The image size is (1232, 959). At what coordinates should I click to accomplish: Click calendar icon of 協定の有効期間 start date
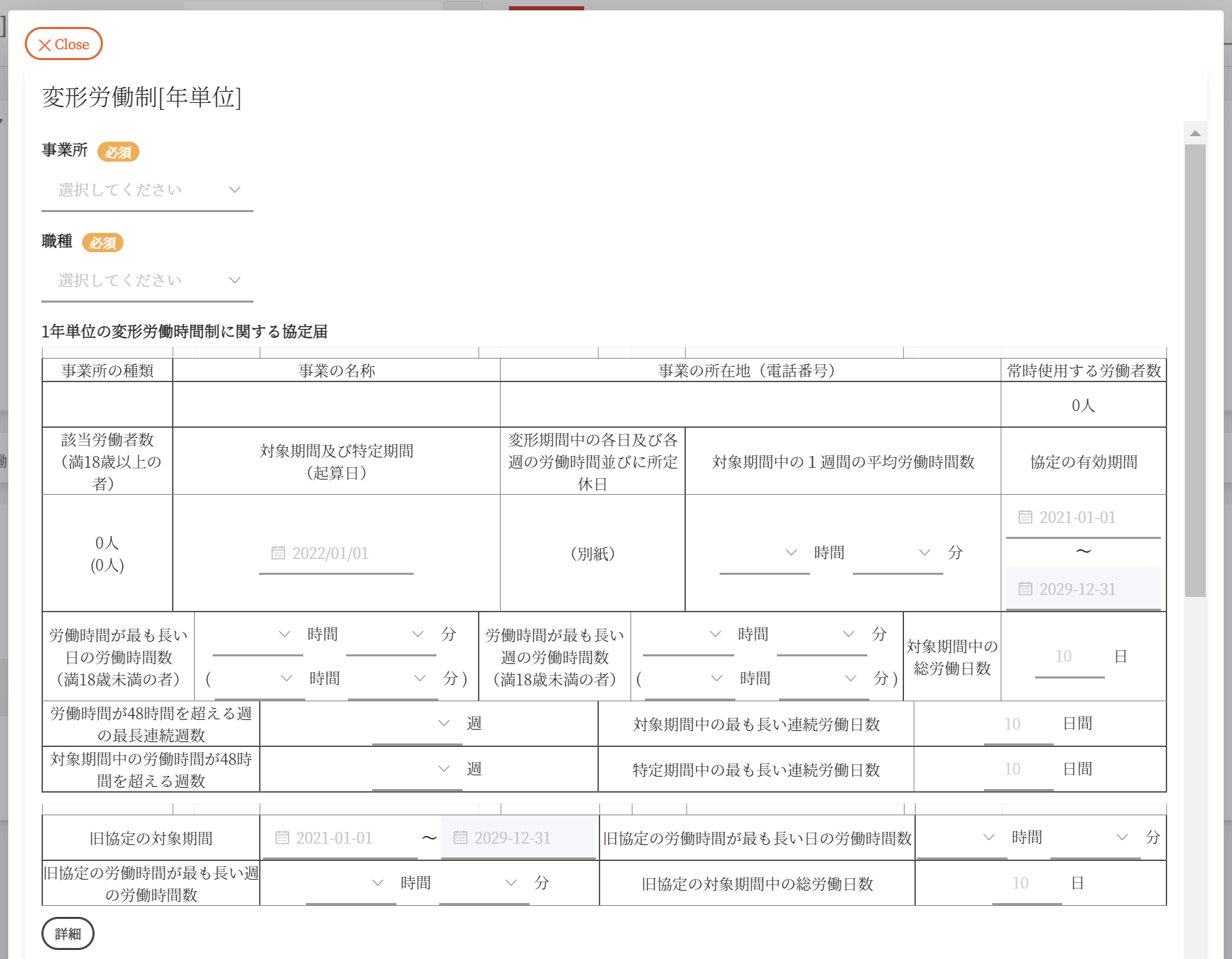[x=1025, y=517]
